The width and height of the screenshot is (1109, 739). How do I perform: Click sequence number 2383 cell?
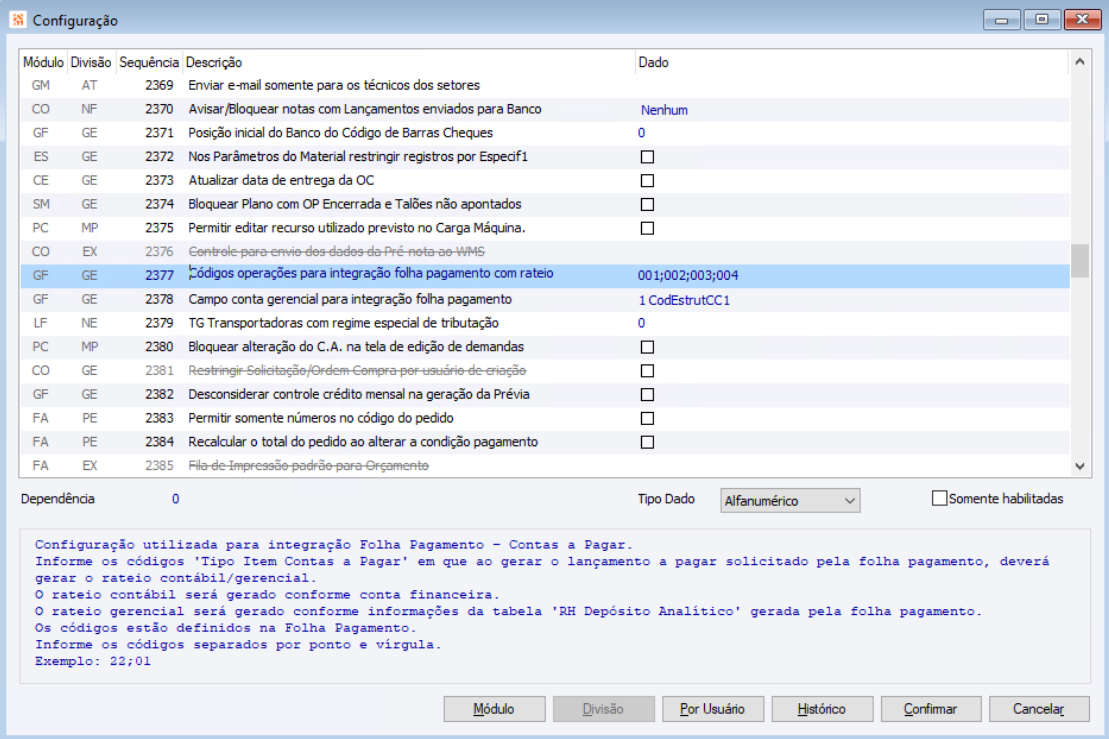tap(159, 419)
